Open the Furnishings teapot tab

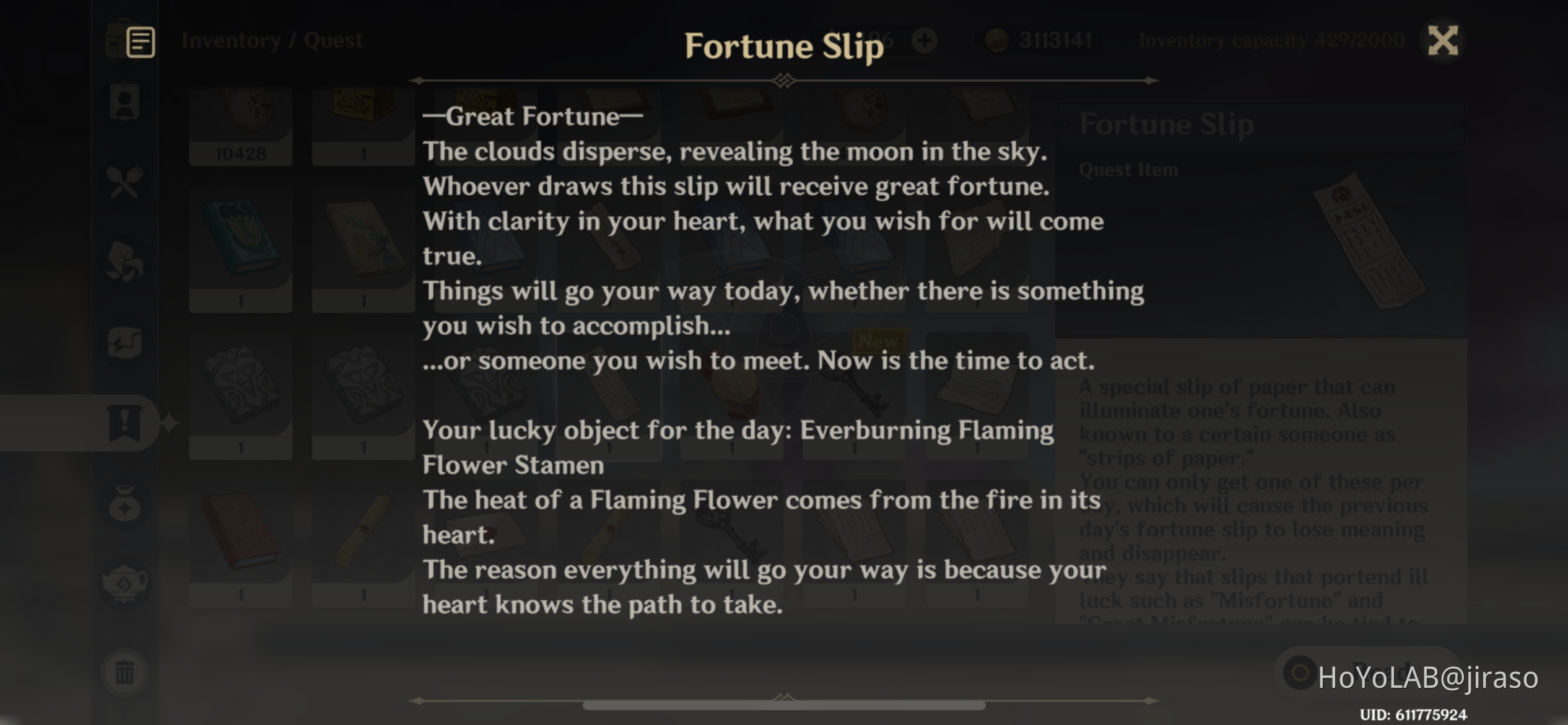coord(125,582)
